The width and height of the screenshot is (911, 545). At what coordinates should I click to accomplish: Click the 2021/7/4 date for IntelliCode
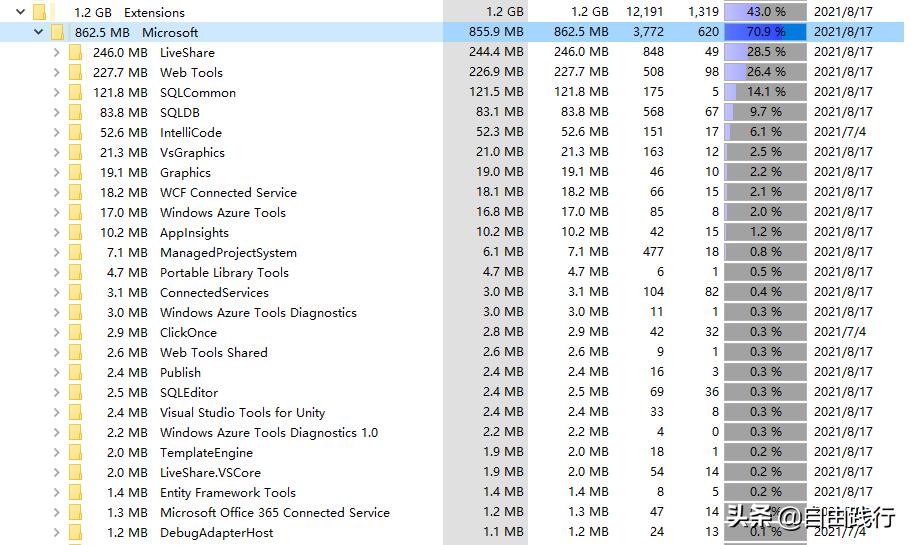[x=840, y=132]
